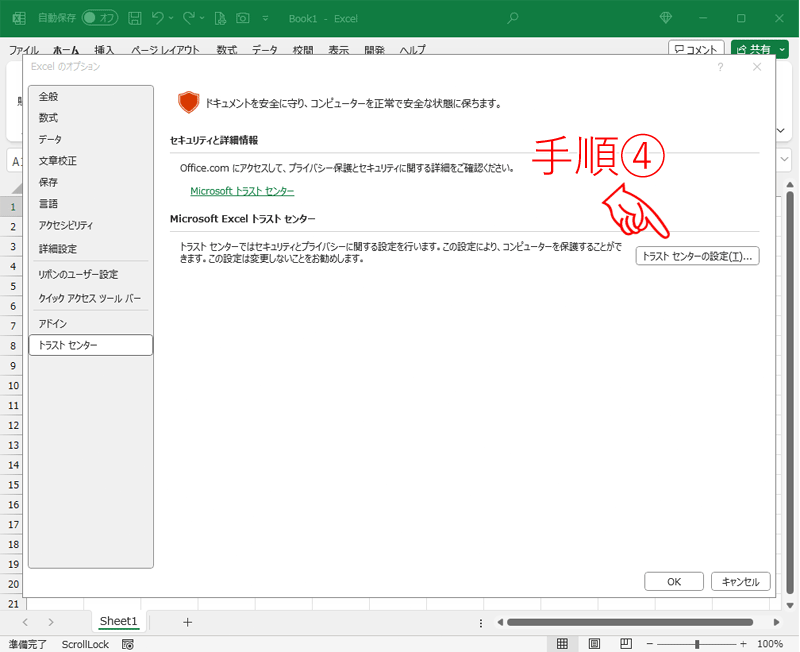Screen dimensions: 800x652
Task: Select トラスト センター in the options sidebar
Action: click(x=91, y=345)
